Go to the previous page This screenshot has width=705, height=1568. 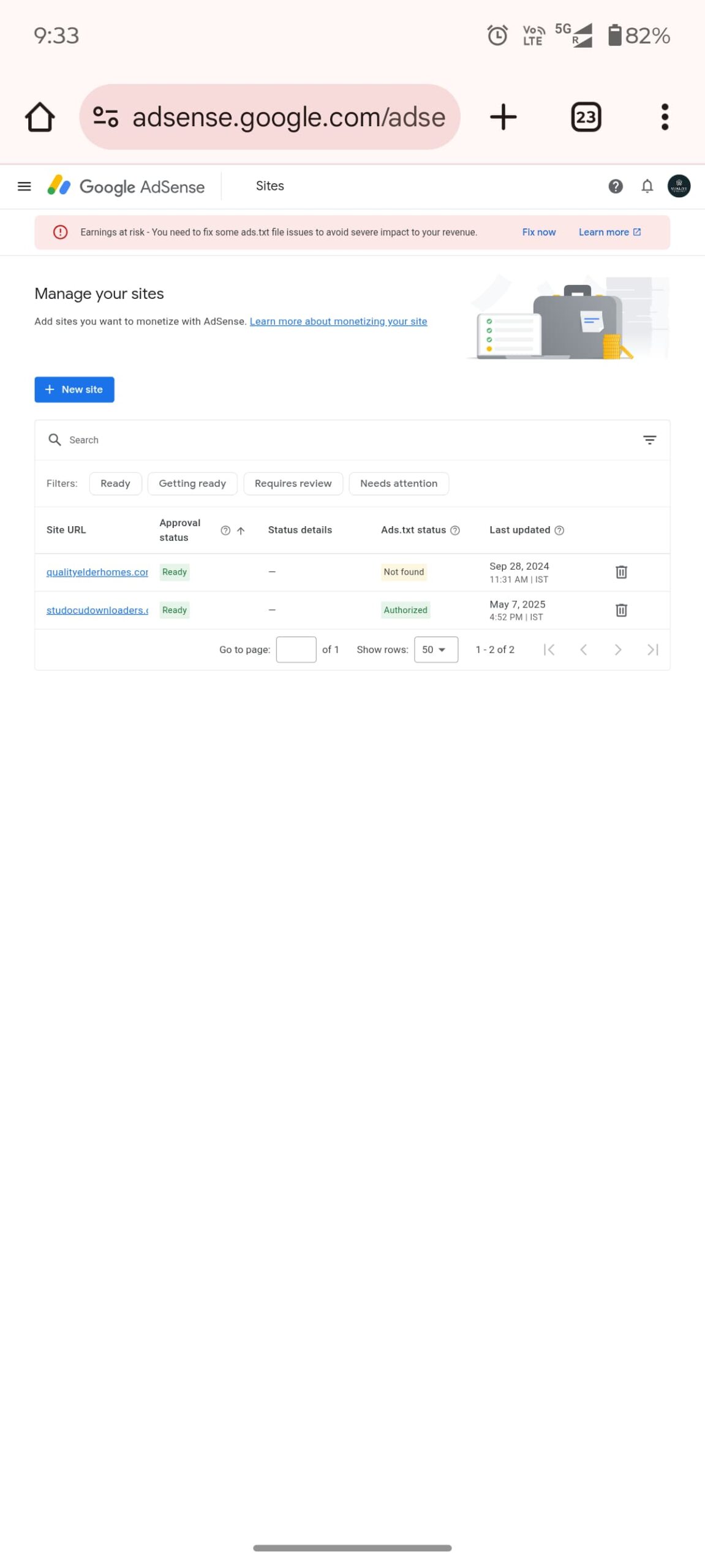[584, 650]
